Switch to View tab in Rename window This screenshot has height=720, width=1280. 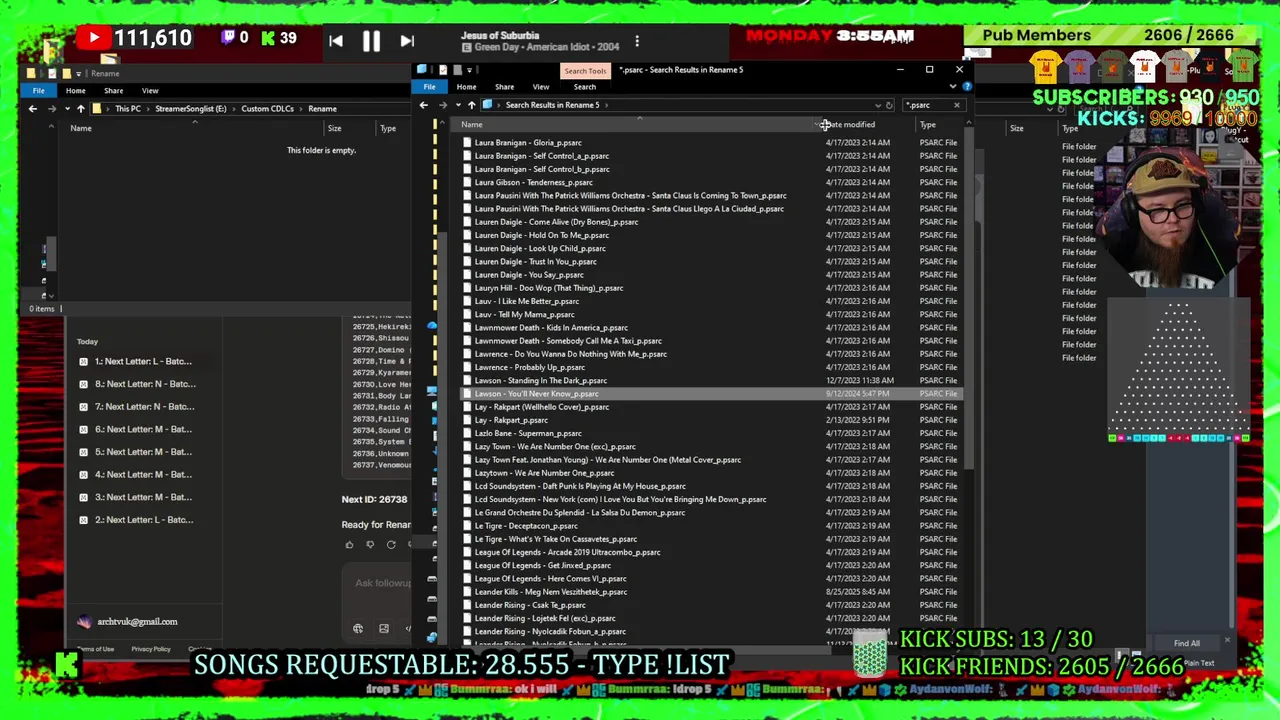click(x=149, y=91)
